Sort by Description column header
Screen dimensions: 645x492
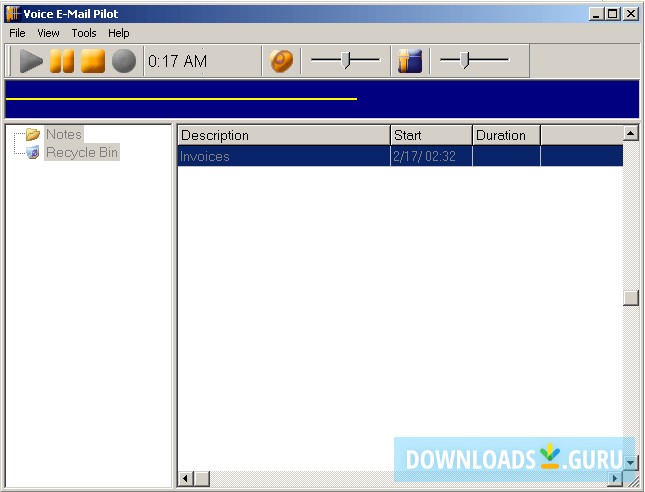pos(284,135)
